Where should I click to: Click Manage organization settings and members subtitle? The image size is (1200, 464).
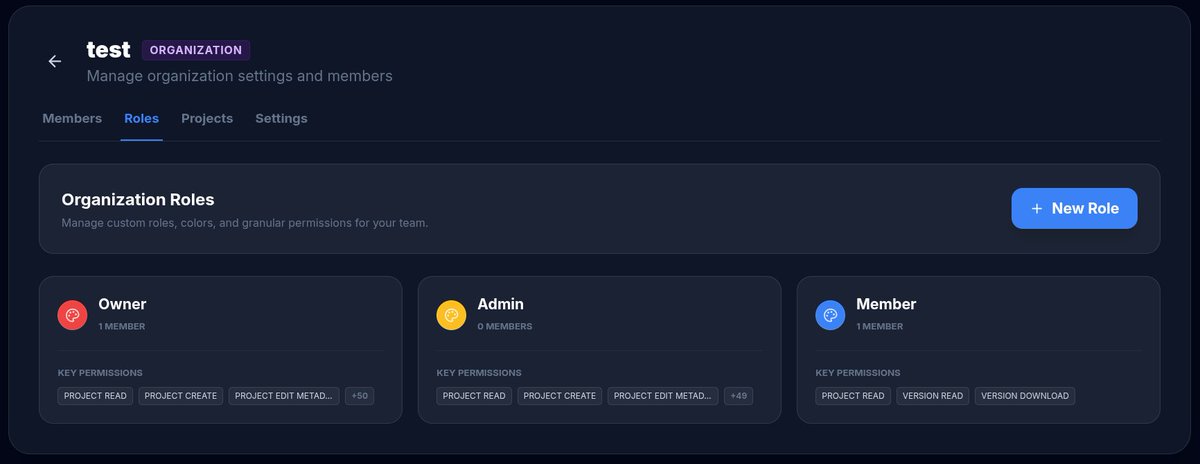click(x=239, y=76)
